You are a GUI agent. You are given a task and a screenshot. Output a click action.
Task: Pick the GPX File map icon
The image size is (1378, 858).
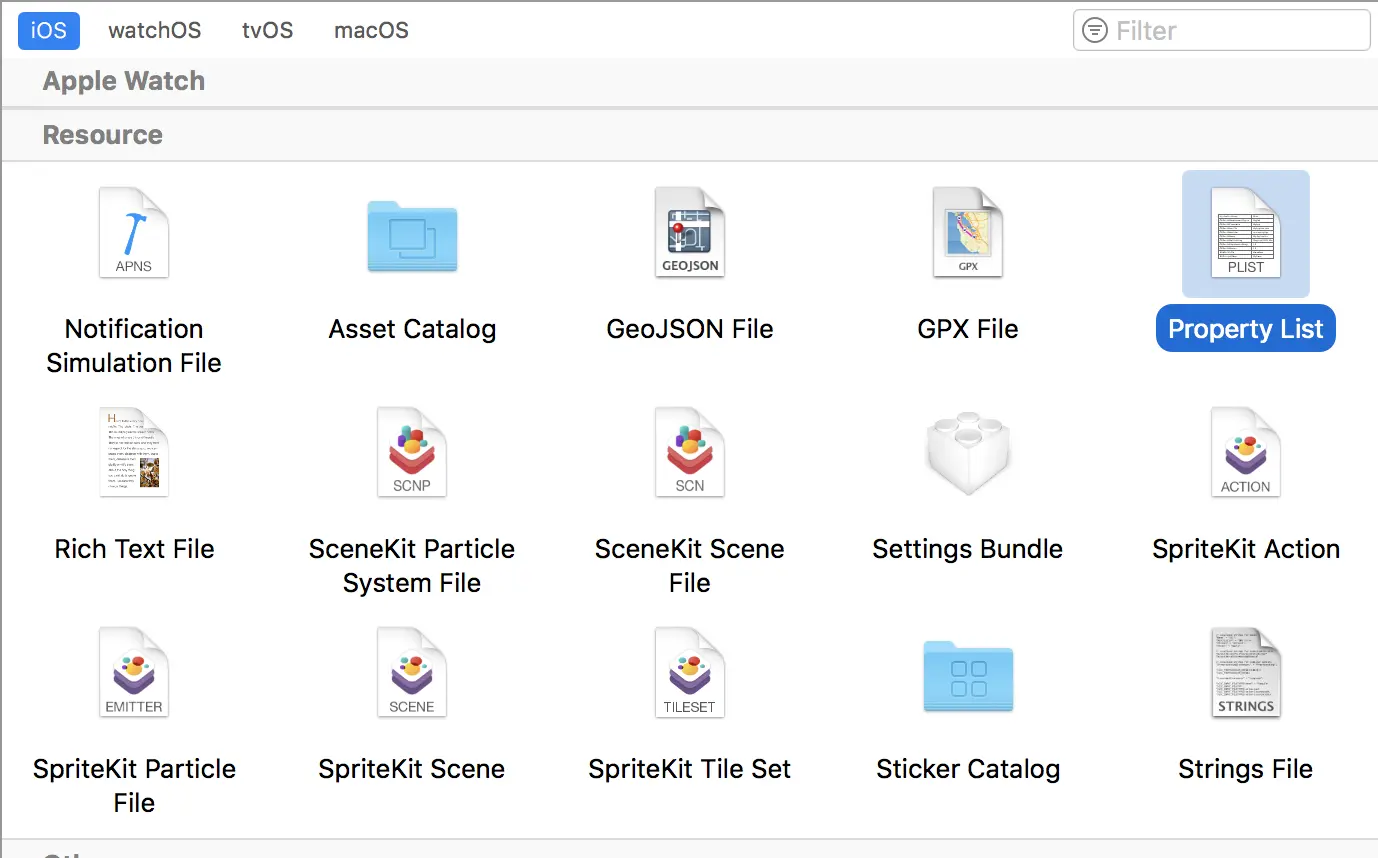tap(968, 234)
